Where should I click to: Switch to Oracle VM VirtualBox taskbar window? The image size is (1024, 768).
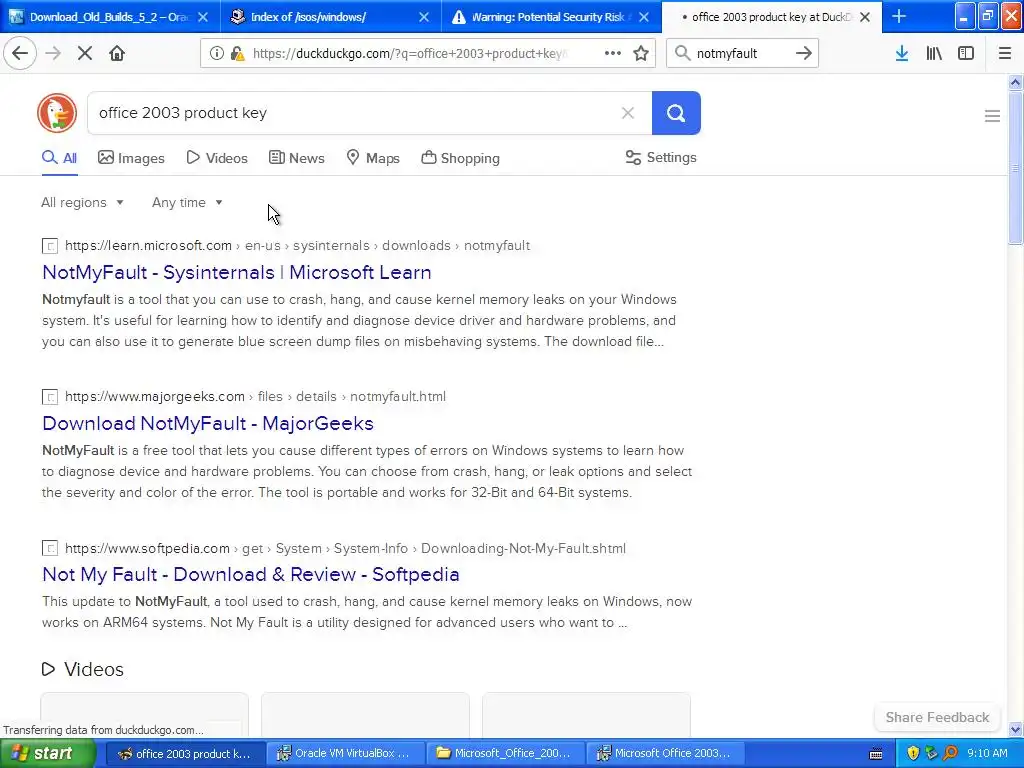(x=344, y=753)
